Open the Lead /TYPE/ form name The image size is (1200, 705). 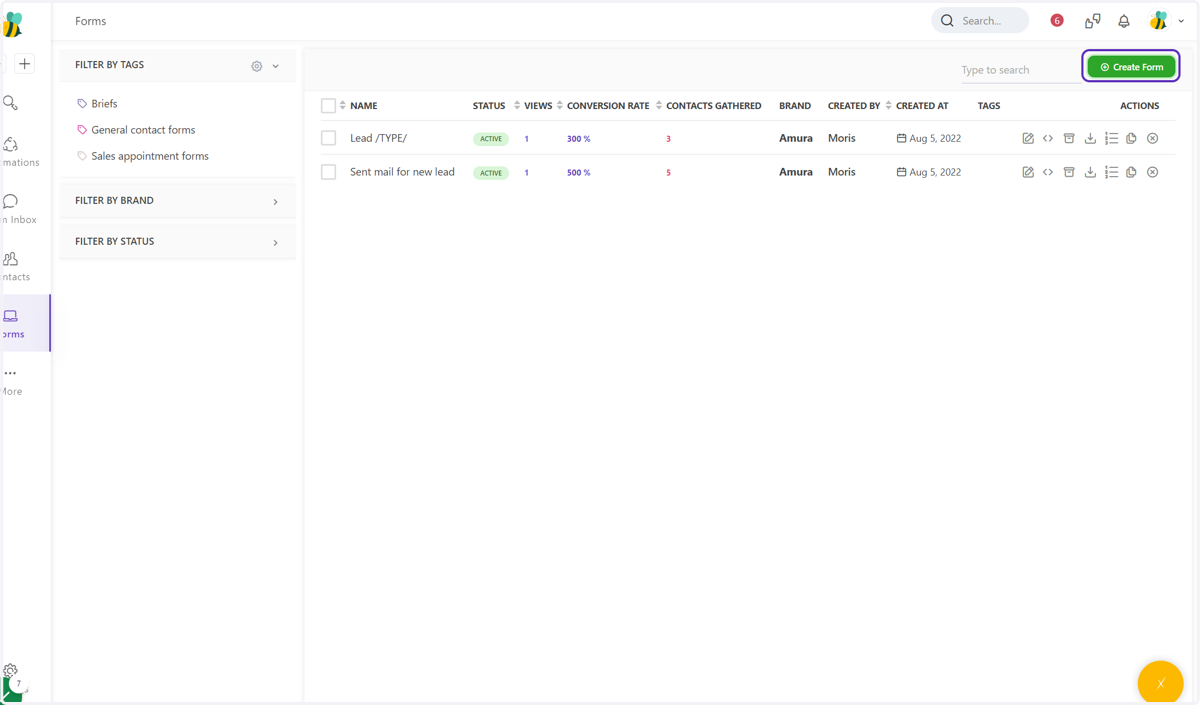coord(378,138)
